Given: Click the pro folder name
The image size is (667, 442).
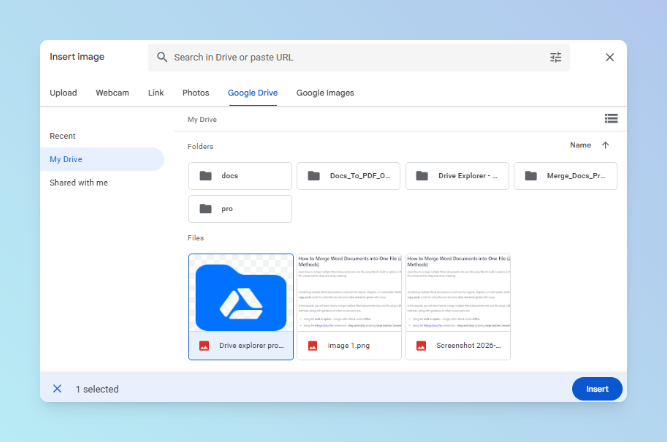Looking at the screenshot, I should [227, 209].
